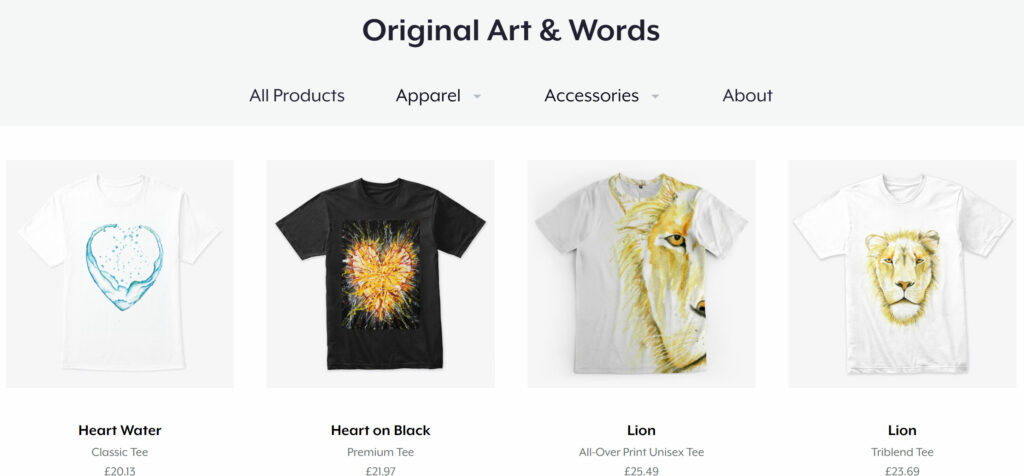Viewport: 1024px width, 476px height.
Task: Expand the Accessories dropdown arrow
Action: click(x=655, y=97)
